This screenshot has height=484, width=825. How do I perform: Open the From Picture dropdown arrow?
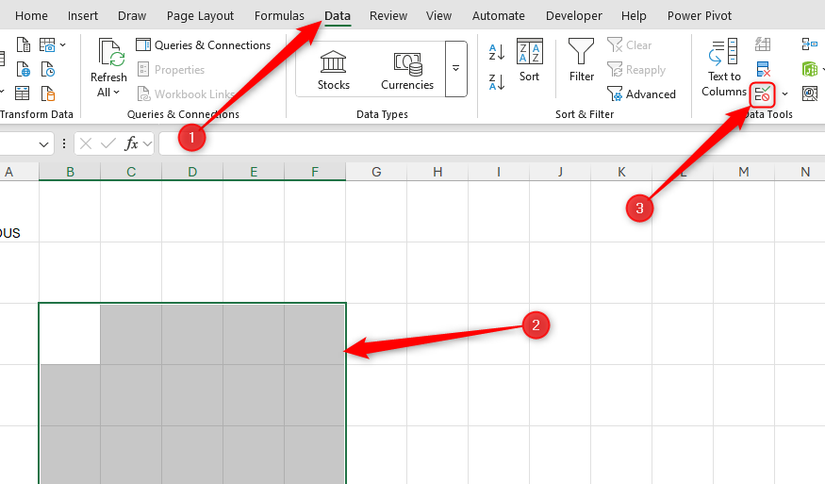click(x=63, y=45)
